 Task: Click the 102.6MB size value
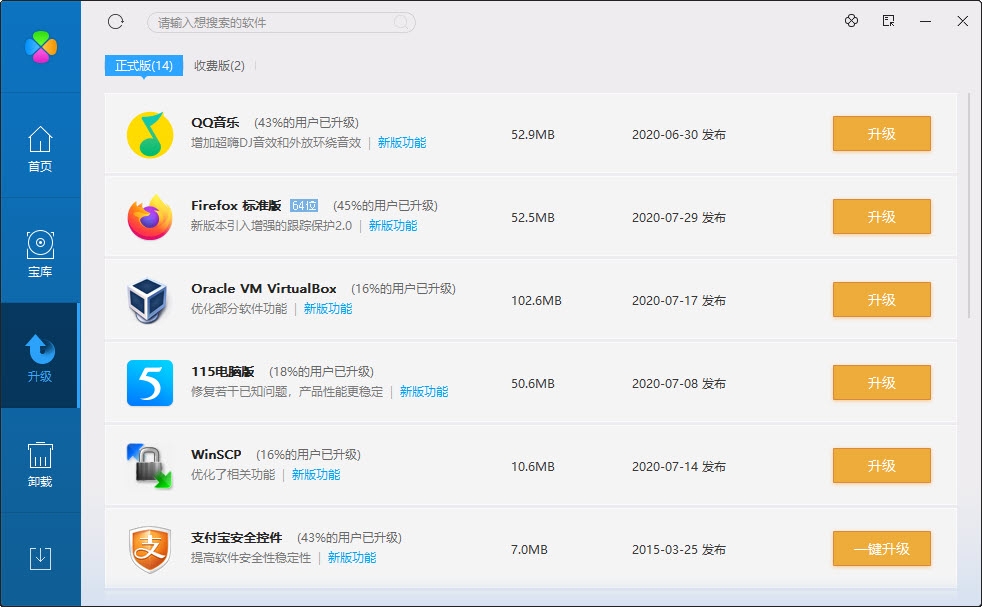536,301
